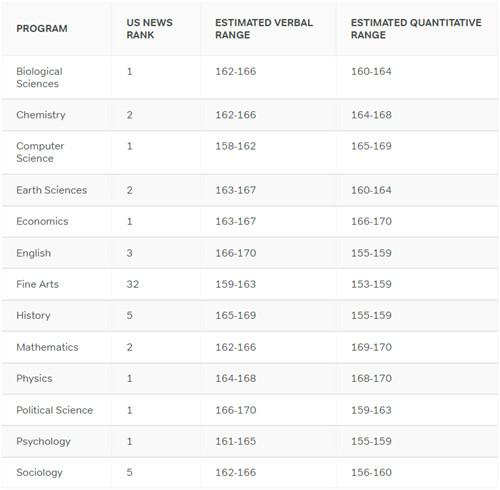Click Psychology verbal range 161-165
Screen dimensions: 500x490
[236, 441]
